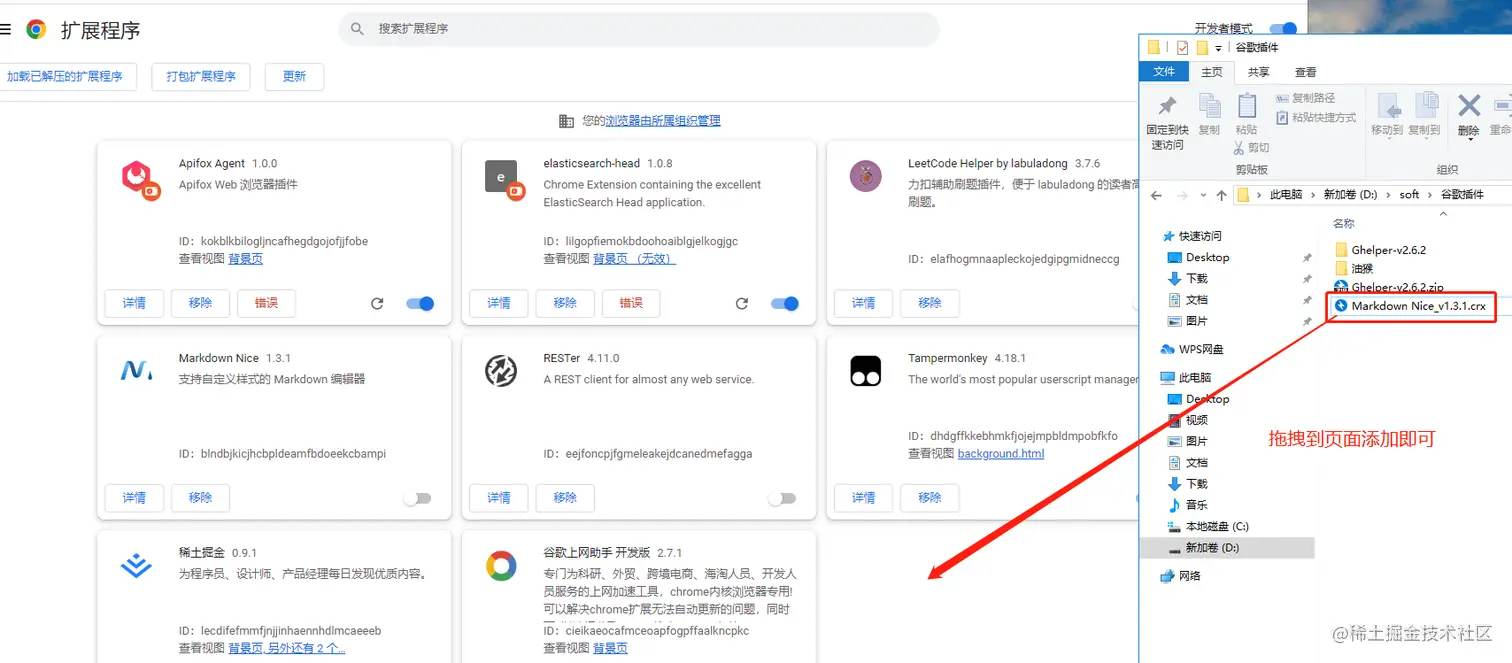The height and width of the screenshot is (663, 1512).
Task: Toggle 开发者模式 developer mode switch
Action: [1283, 29]
